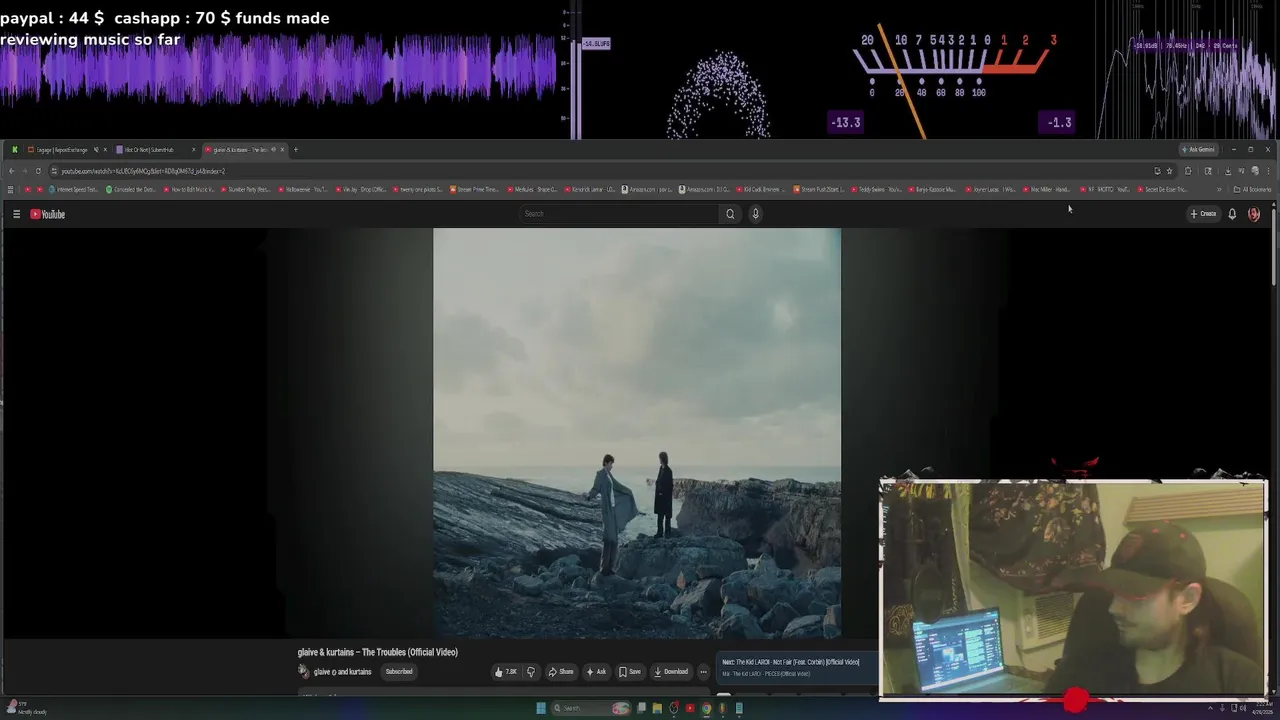Click the Windows taskbar search box
Image resolution: width=1280 pixels, height=720 pixels.
pos(591,708)
